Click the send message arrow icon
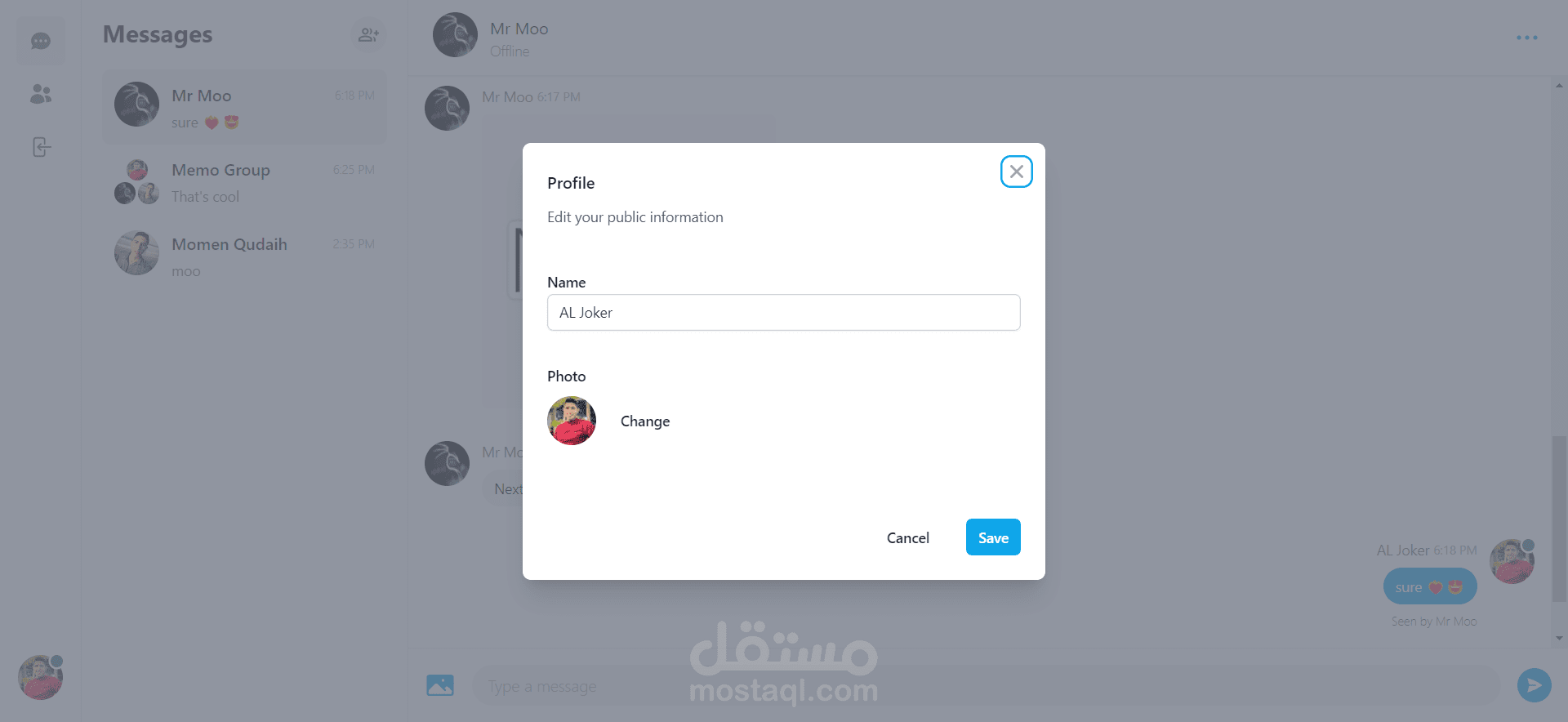 pos(1534,684)
